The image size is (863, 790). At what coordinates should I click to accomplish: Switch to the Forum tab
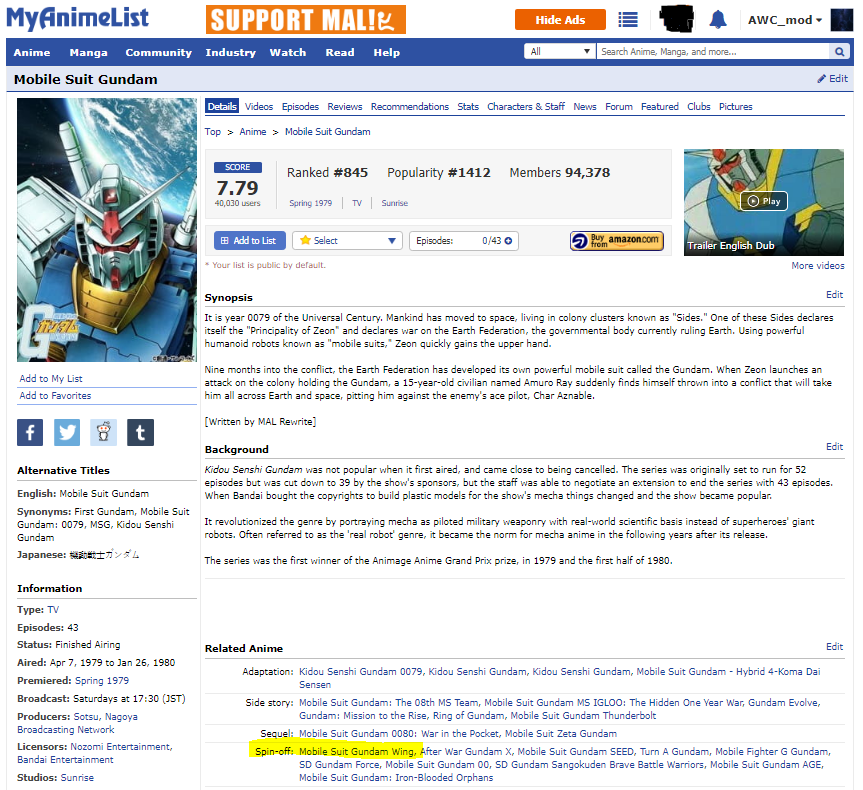click(x=619, y=106)
